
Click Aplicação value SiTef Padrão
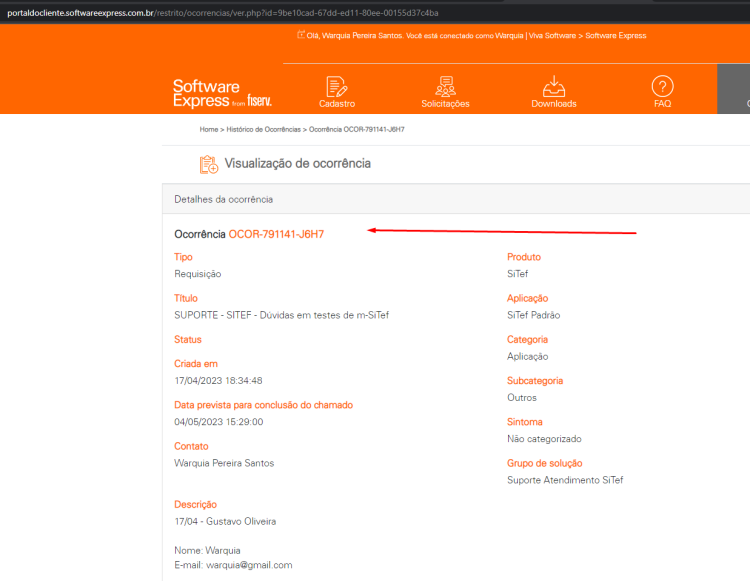pos(533,315)
